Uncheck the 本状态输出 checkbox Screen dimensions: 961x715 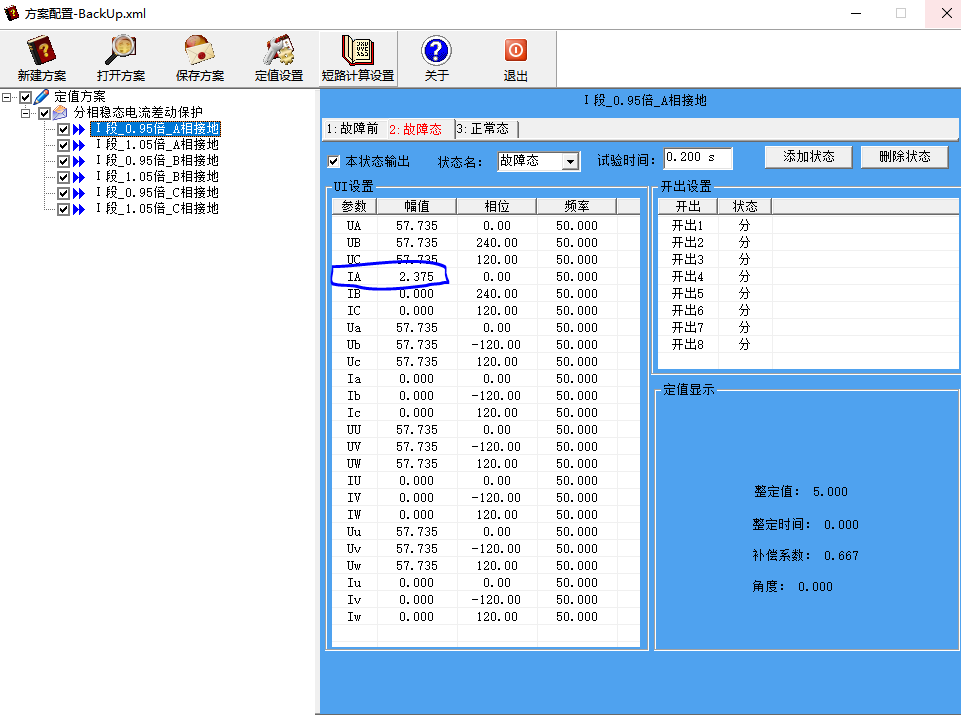(334, 161)
